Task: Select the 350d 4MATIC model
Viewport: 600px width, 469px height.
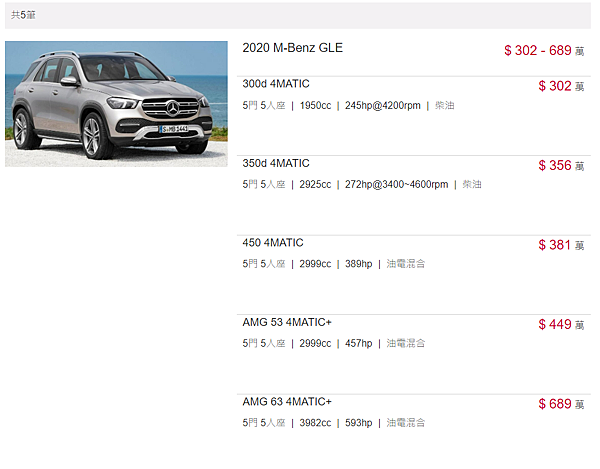Action: pos(276,163)
